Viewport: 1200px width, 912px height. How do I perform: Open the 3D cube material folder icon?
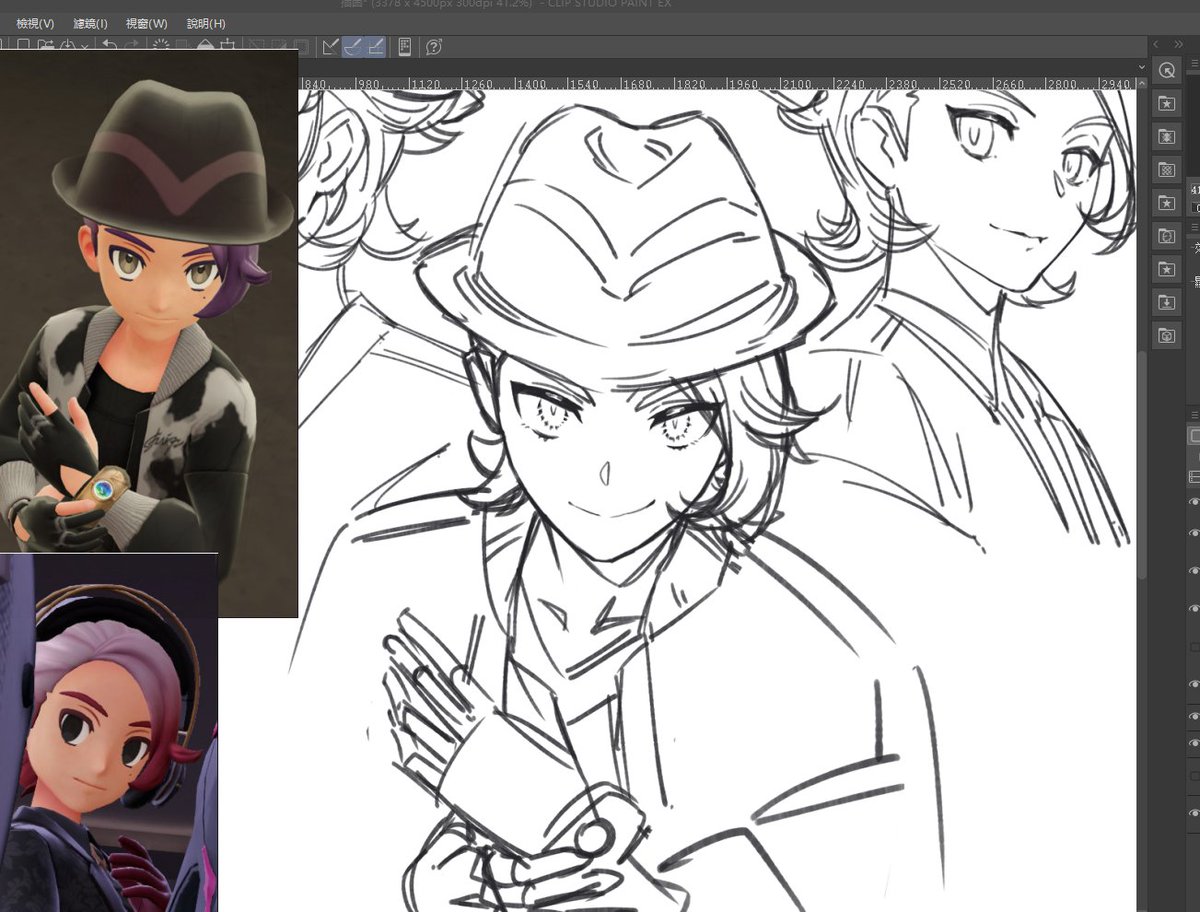coord(1166,335)
